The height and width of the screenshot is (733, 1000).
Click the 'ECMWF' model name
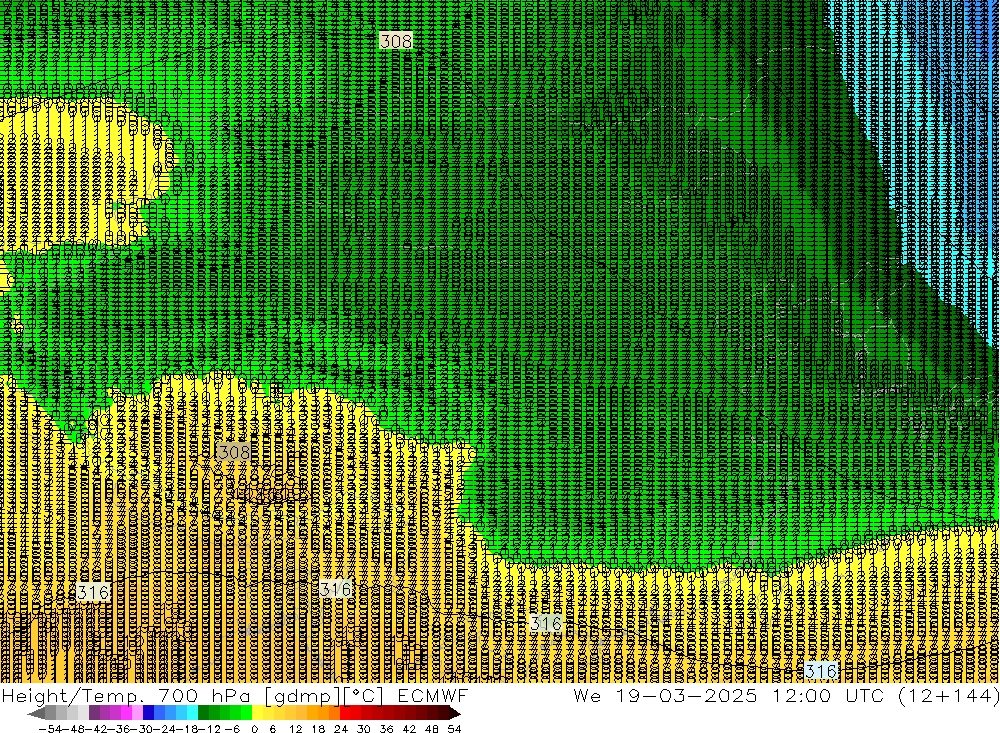click(x=433, y=695)
